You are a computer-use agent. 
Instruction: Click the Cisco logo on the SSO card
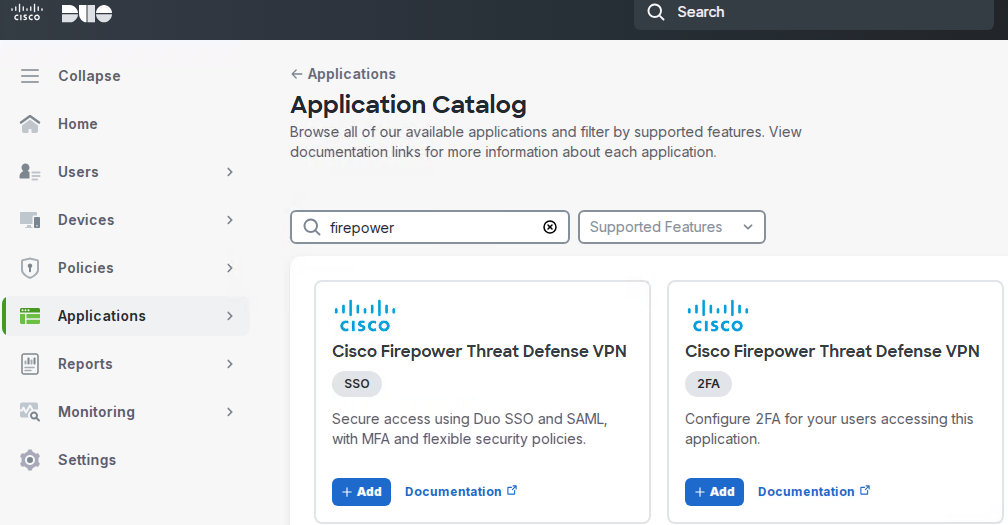click(364, 316)
